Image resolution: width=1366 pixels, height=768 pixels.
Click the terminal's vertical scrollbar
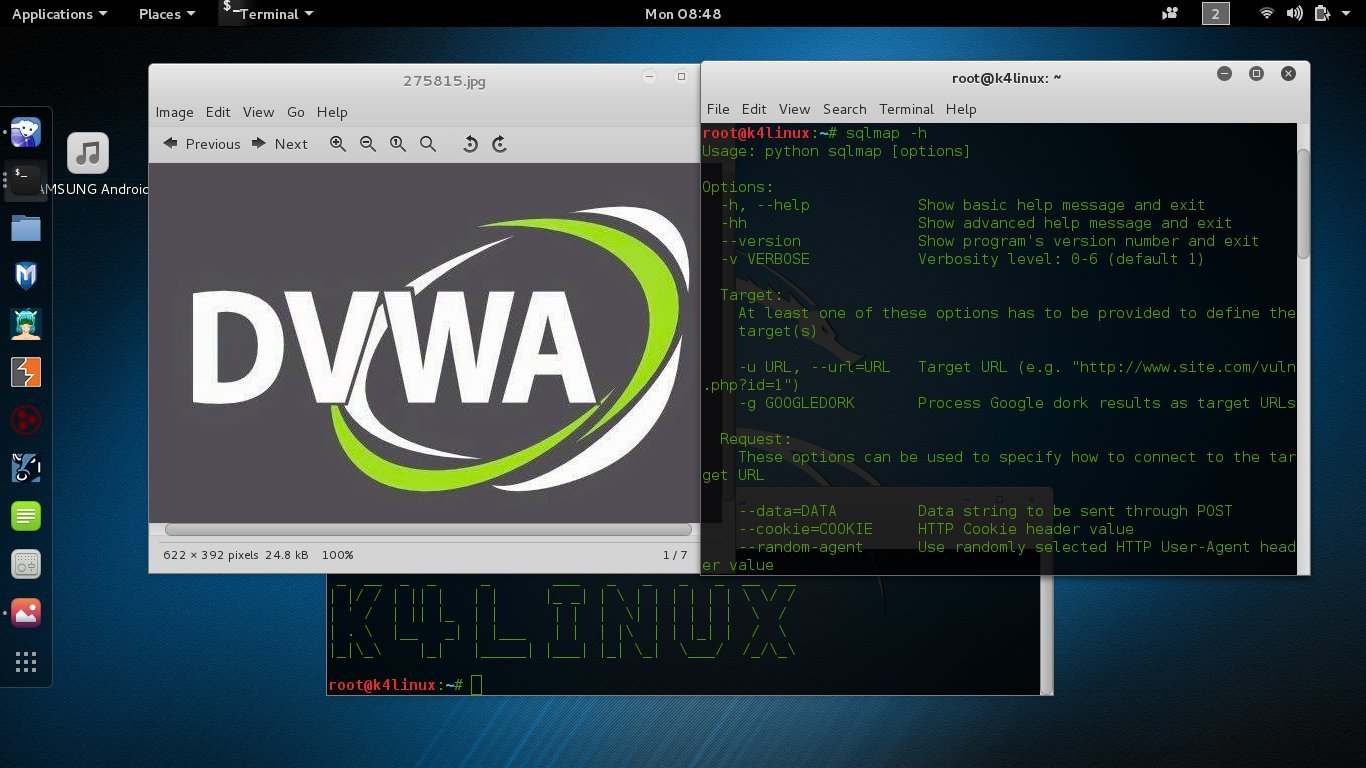pyautogui.click(x=1303, y=205)
